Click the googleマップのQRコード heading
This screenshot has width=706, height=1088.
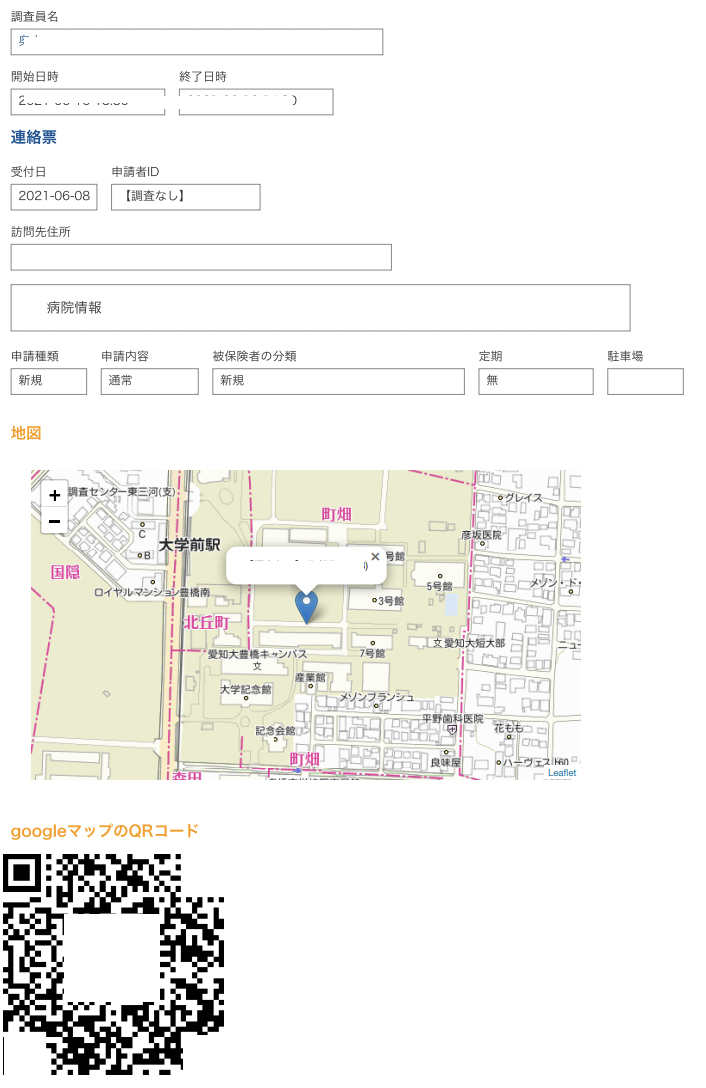tap(105, 831)
